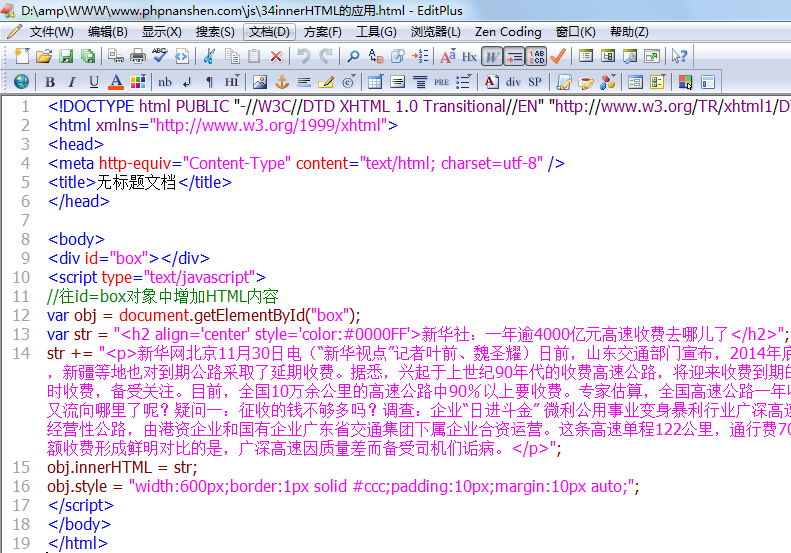This screenshot has height=553, width=791.
Task: Run spell check (ABC checkmark)
Action: click(160, 56)
